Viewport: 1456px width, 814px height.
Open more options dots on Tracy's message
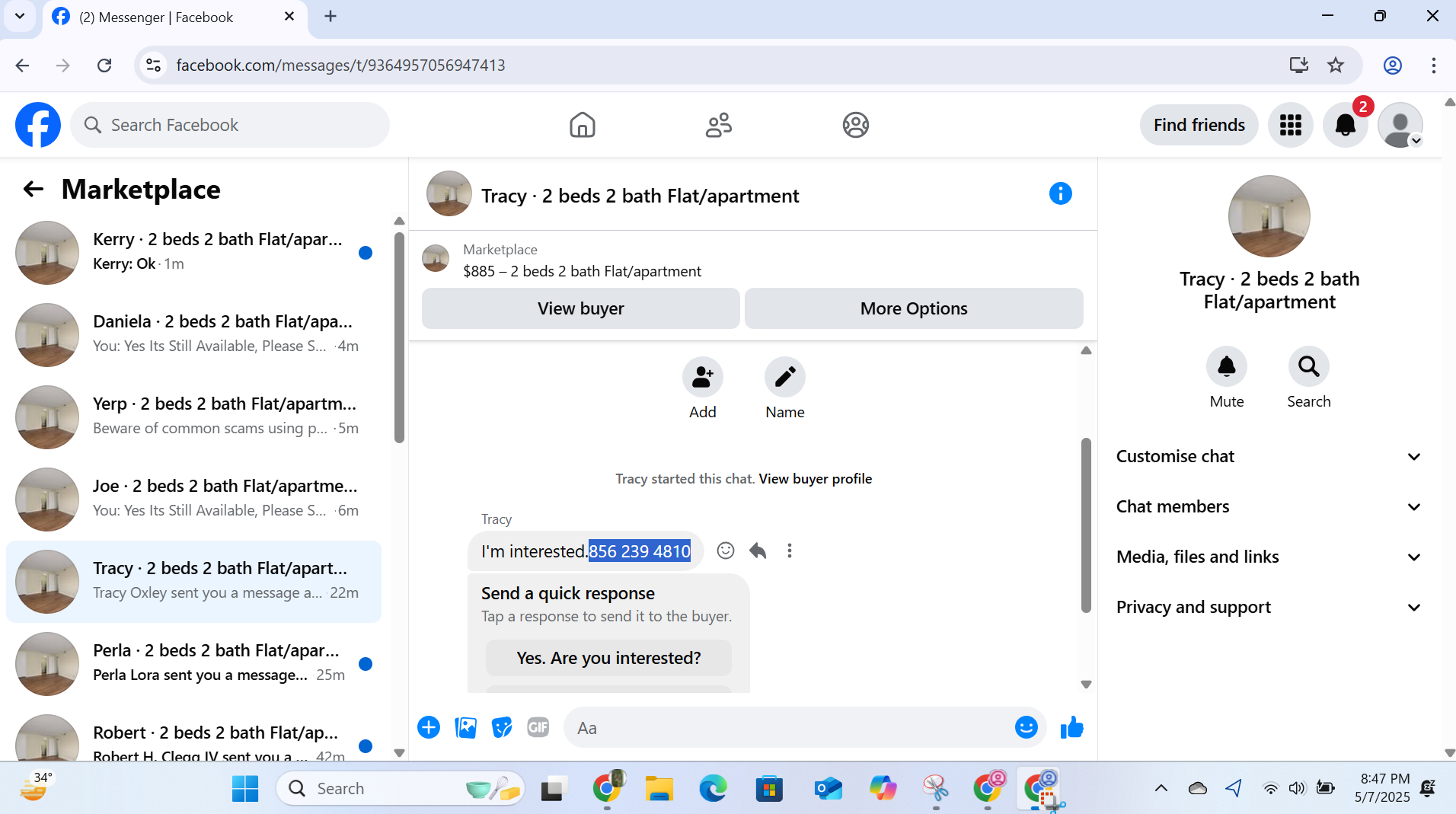click(790, 551)
